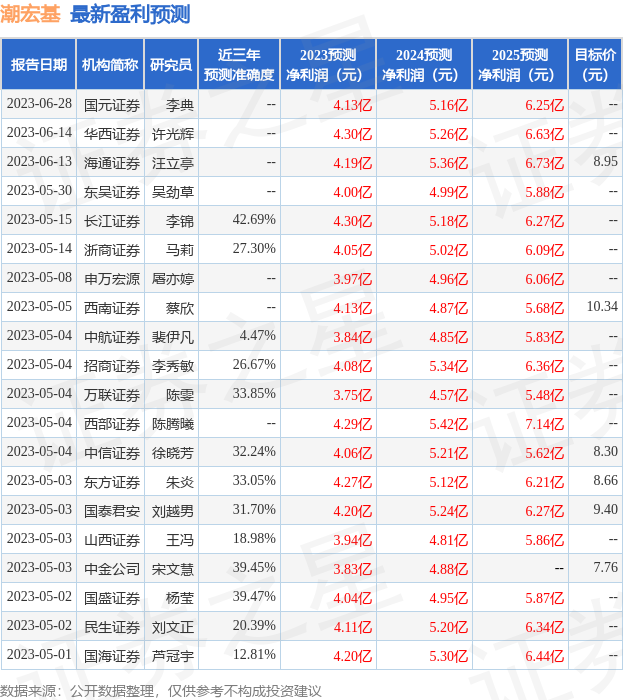Click the 报告日期 column header
The image size is (623, 700).
click(39, 64)
